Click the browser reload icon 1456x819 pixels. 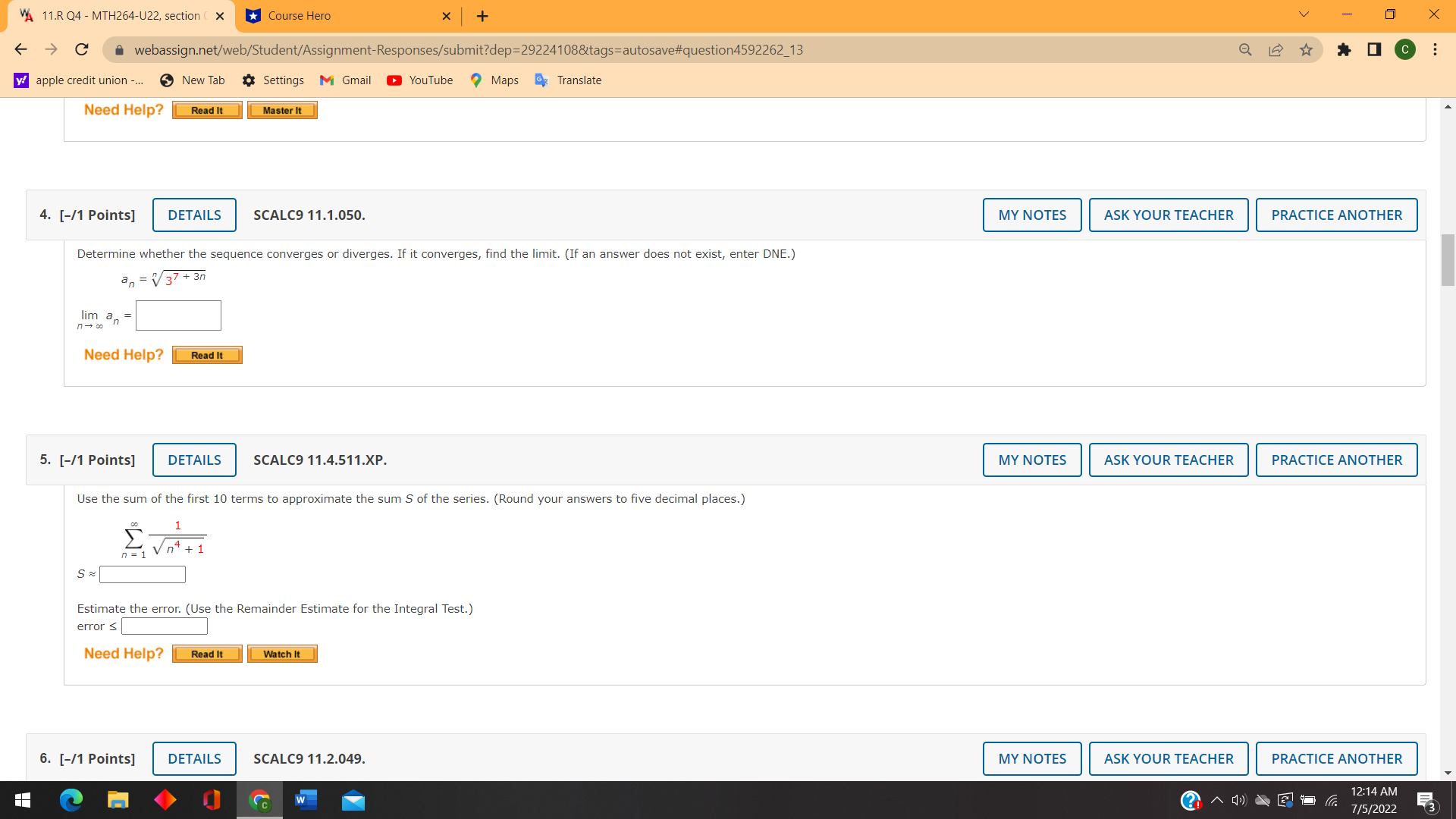(x=82, y=50)
